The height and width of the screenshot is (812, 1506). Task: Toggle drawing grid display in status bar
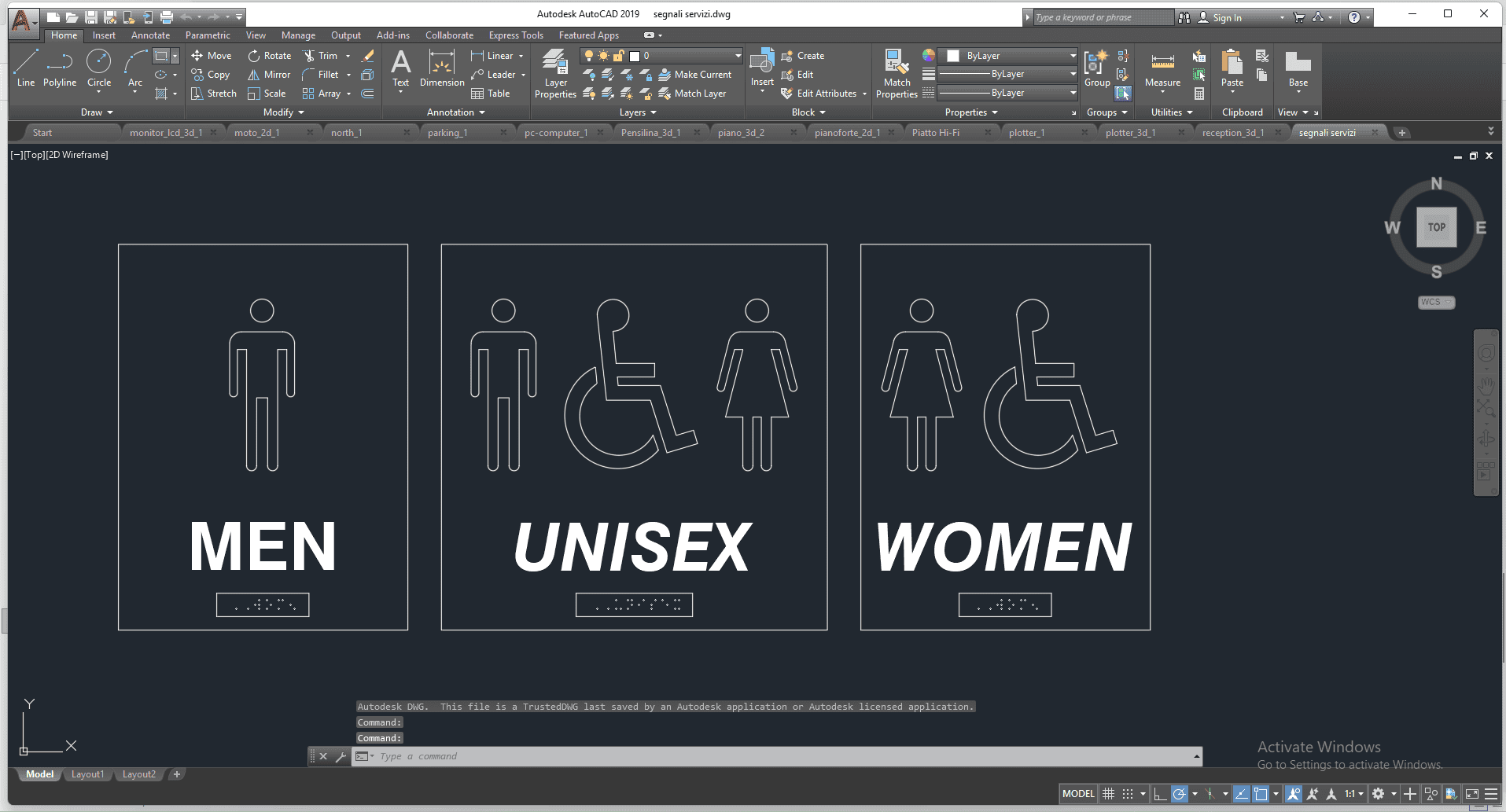point(1109,794)
